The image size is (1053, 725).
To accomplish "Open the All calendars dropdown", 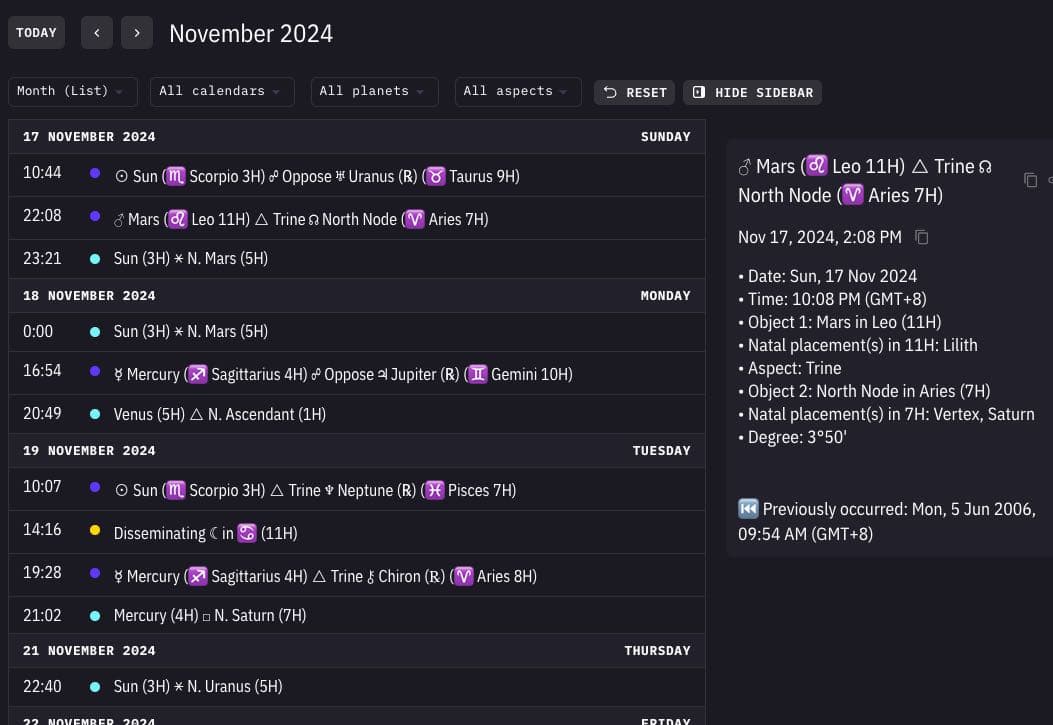I will click(x=221, y=91).
